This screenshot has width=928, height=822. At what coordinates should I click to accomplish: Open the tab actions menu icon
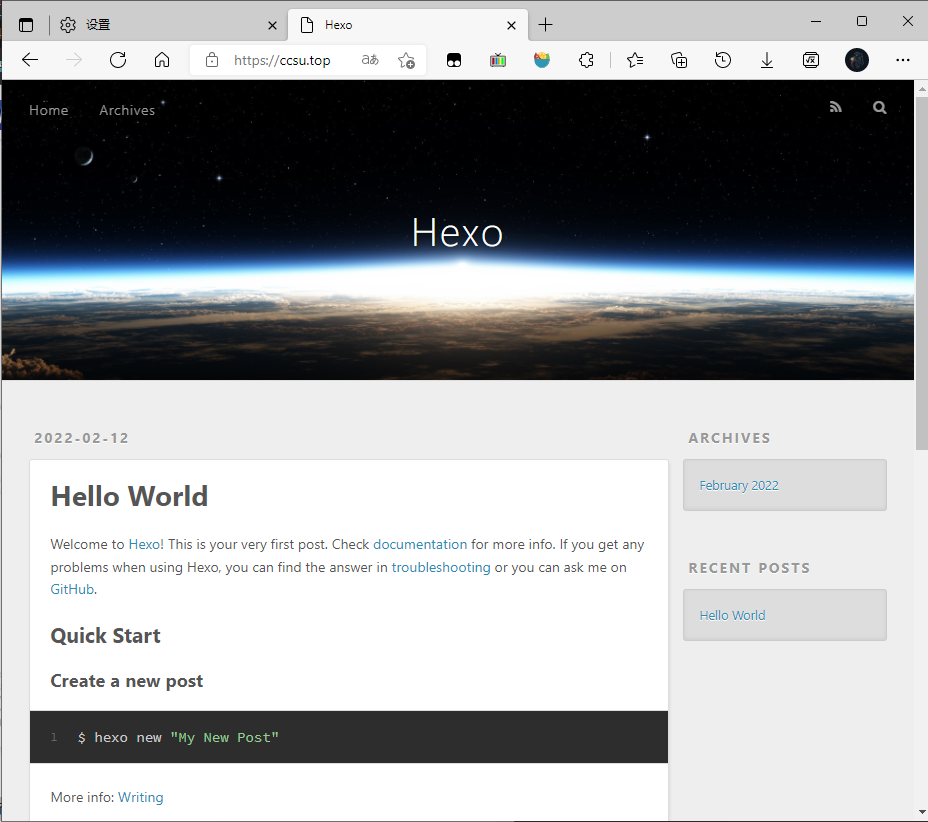pyautogui.click(x=26, y=25)
